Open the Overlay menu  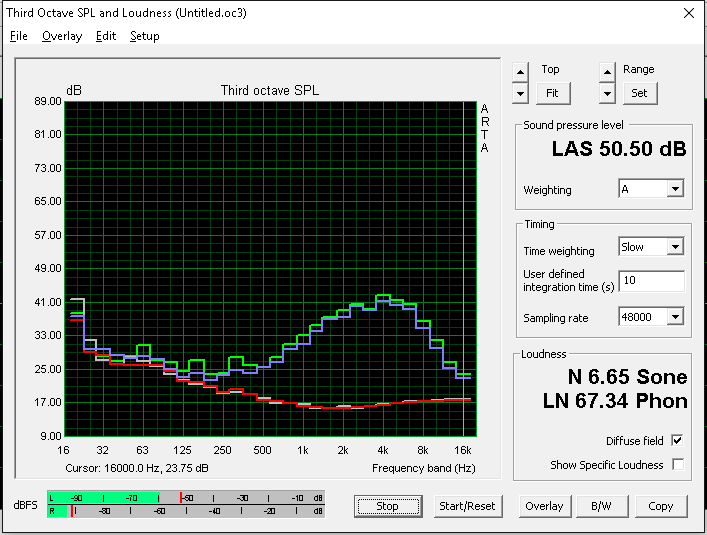click(x=62, y=36)
